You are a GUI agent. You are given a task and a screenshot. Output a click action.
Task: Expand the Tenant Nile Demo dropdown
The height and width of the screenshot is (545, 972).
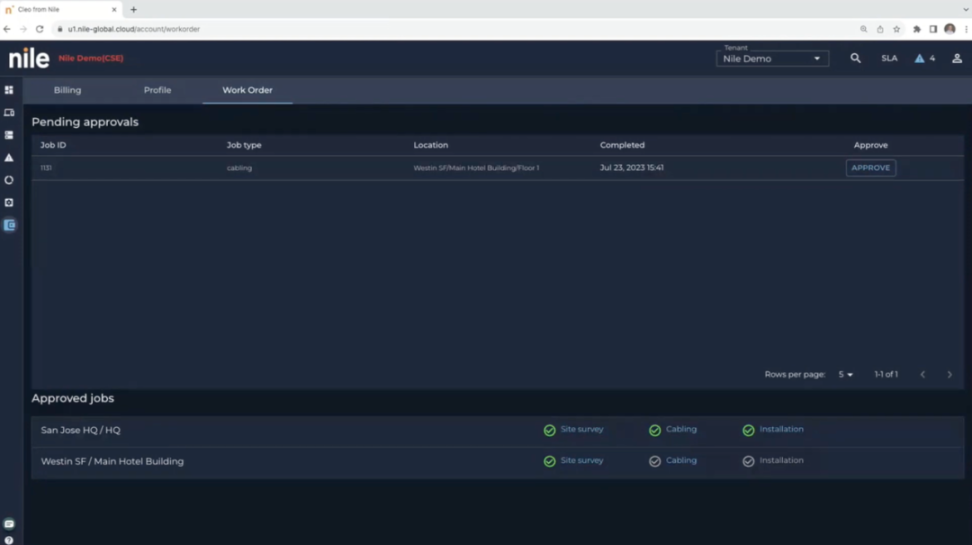pos(772,59)
